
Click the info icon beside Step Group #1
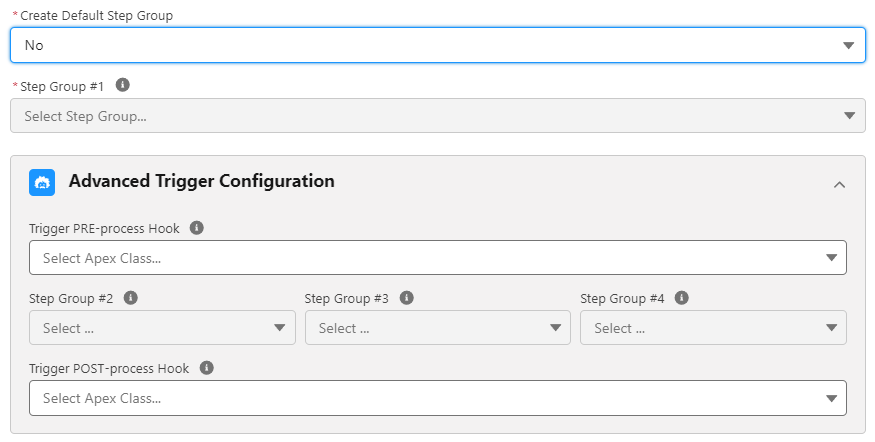coord(123,85)
